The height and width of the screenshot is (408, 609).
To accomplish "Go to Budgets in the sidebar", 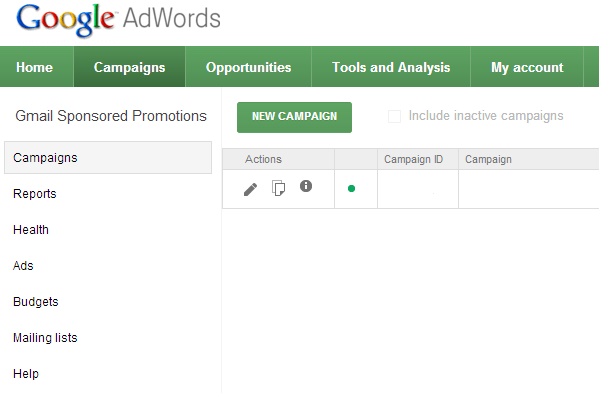I will (35, 302).
